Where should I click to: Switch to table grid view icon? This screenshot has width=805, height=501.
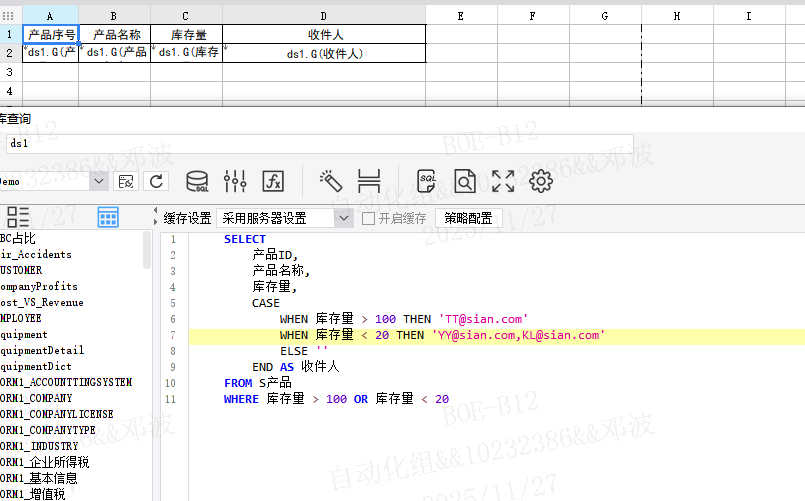[x=108, y=217]
